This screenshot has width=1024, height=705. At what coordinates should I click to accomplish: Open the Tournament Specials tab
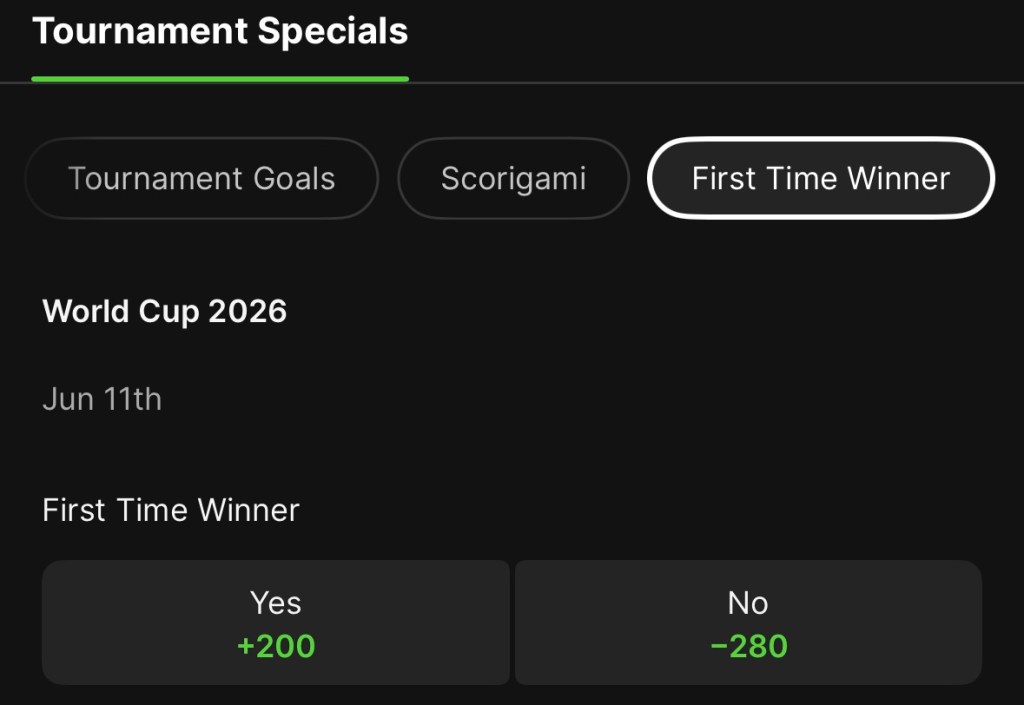[220, 31]
